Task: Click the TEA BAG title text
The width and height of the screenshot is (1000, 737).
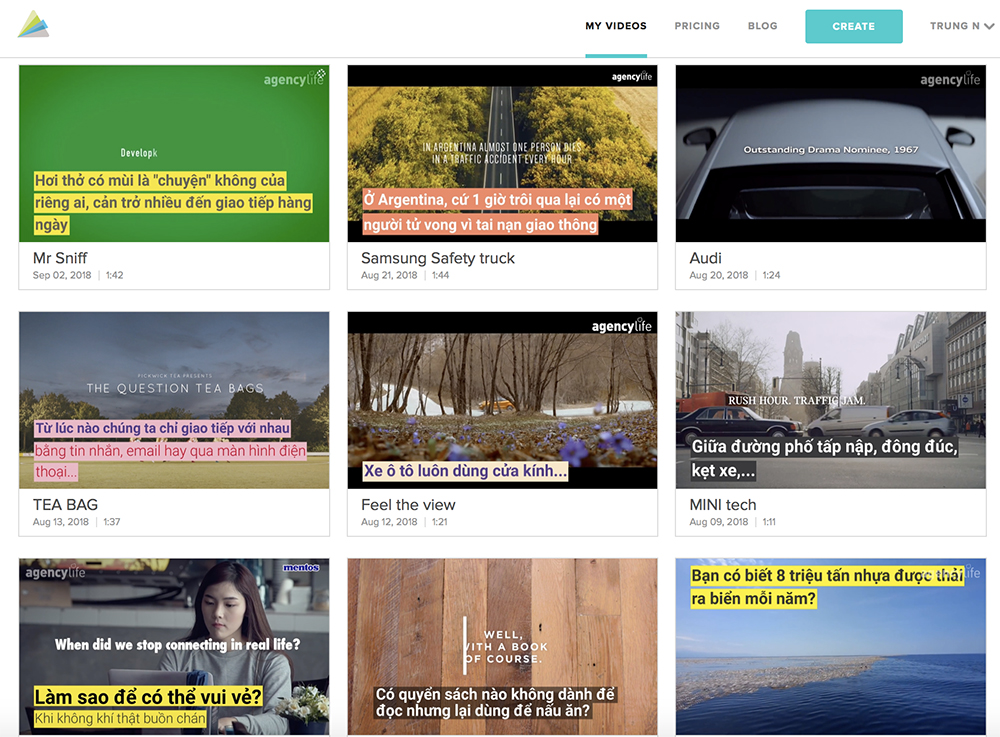Action: (x=65, y=505)
